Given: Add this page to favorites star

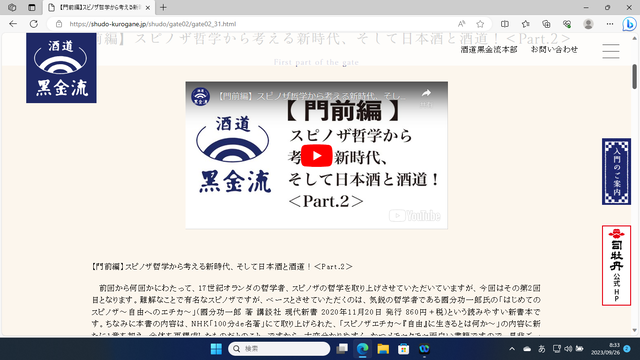Looking at the screenshot, I should (480, 24).
